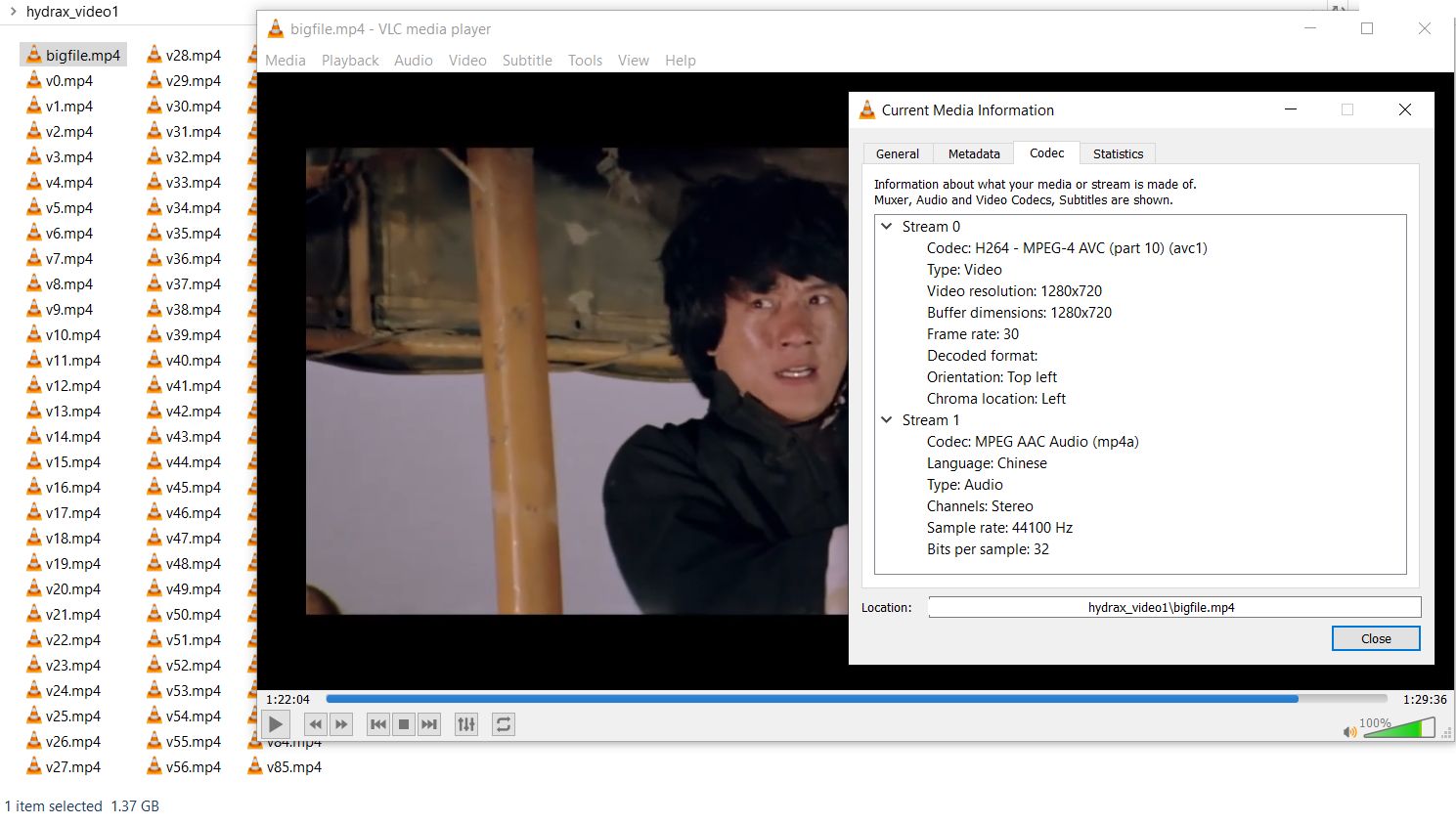
Task: Select v33.mp4 file icon in Explorer
Action: [x=154, y=182]
